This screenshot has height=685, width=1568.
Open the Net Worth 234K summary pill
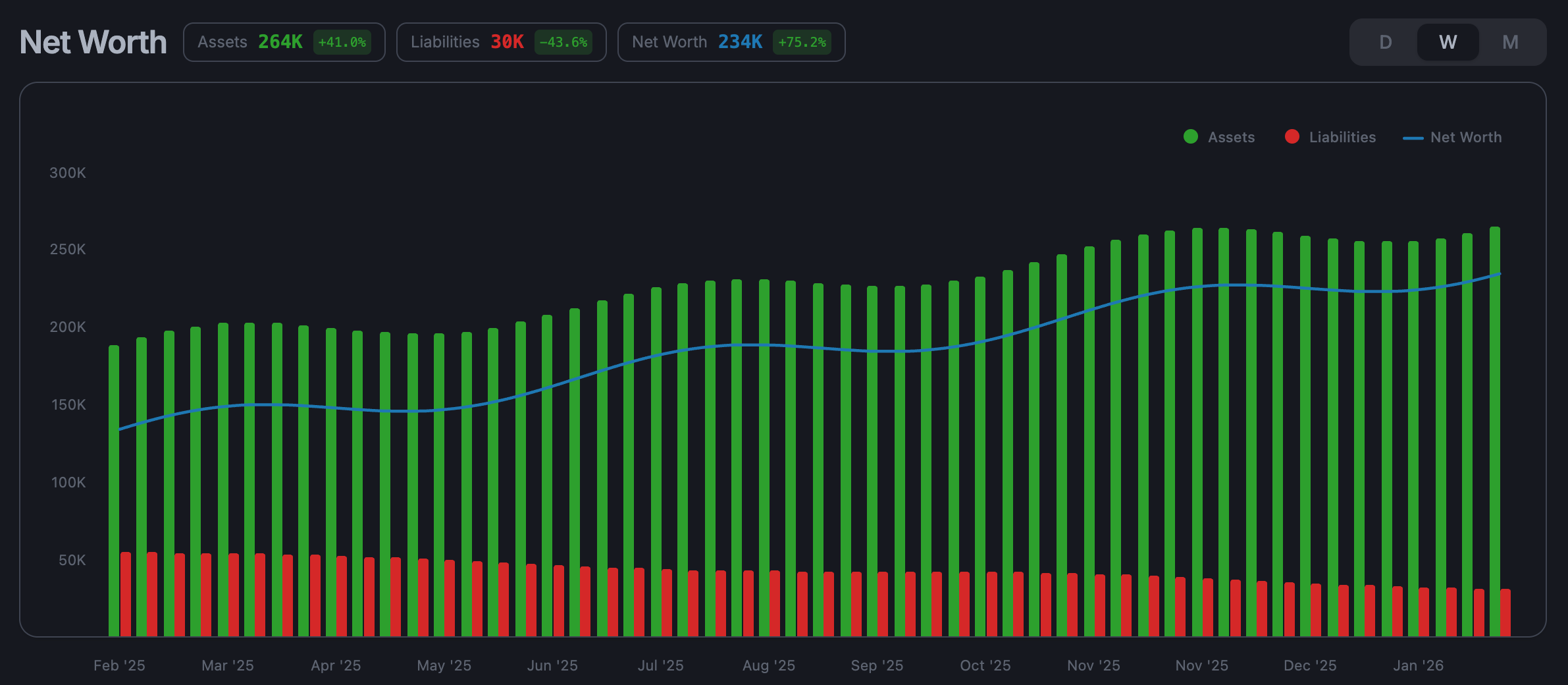coord(731,41)
